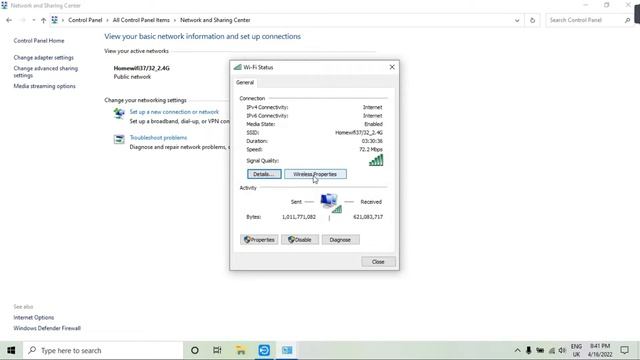Click the Control Panel breadcrumb

pyautogui.click(x=85, y=20)
